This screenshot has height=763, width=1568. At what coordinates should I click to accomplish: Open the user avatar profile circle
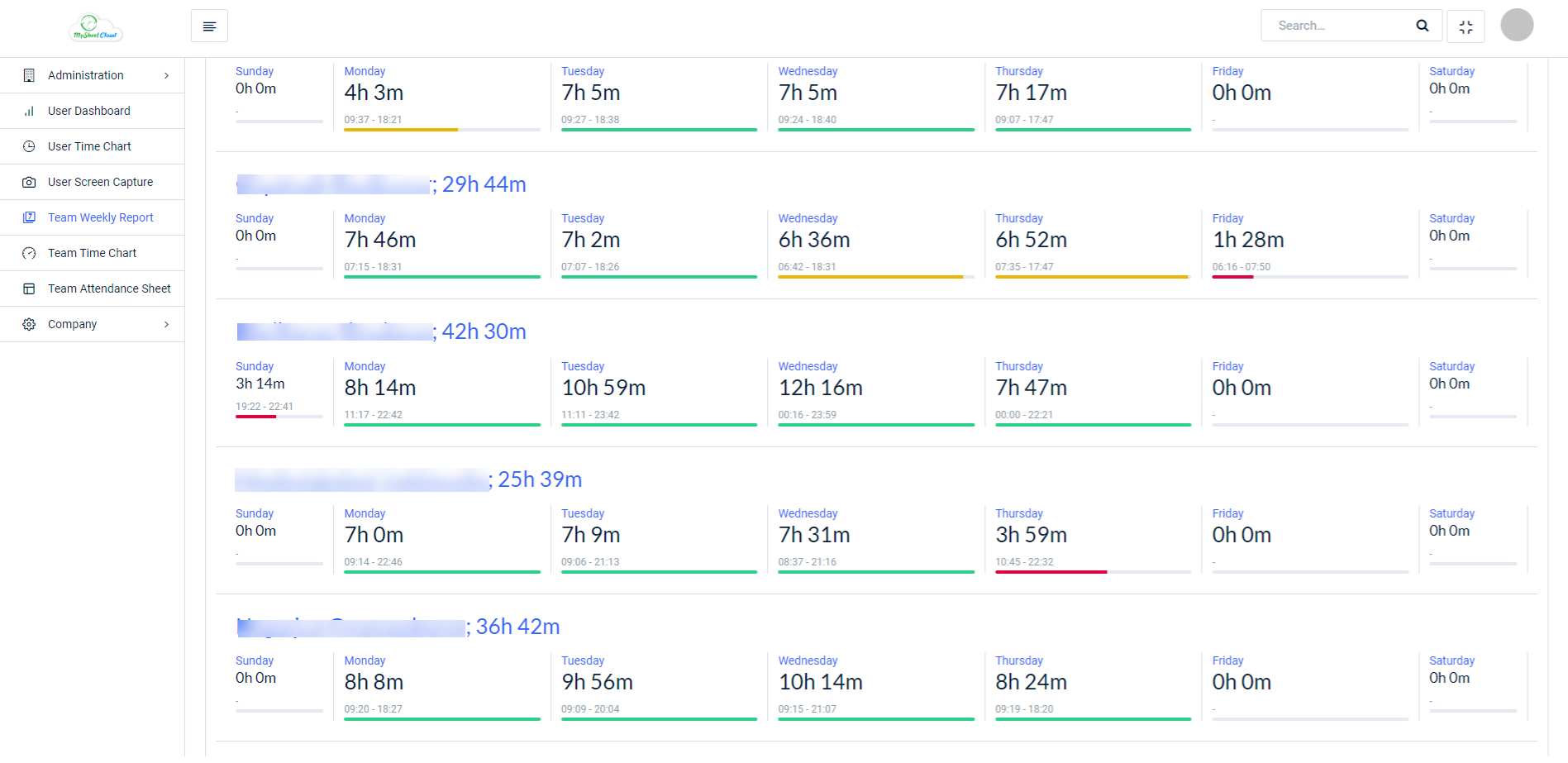(x=1517, y=25)
